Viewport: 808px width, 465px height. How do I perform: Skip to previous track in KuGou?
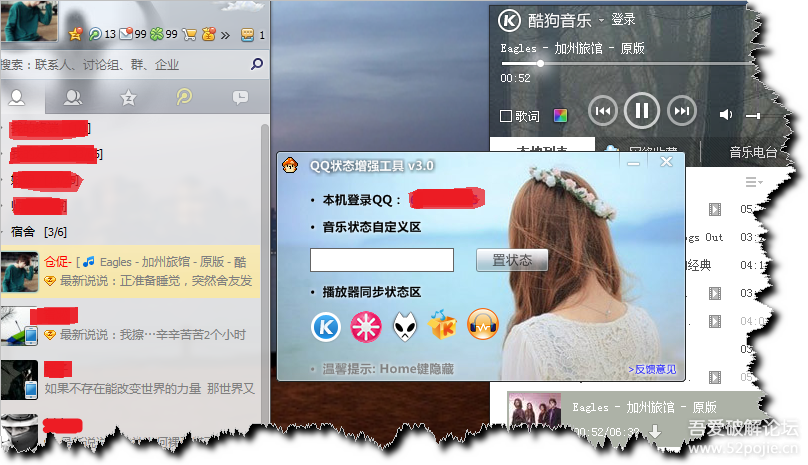click(603, 111)
